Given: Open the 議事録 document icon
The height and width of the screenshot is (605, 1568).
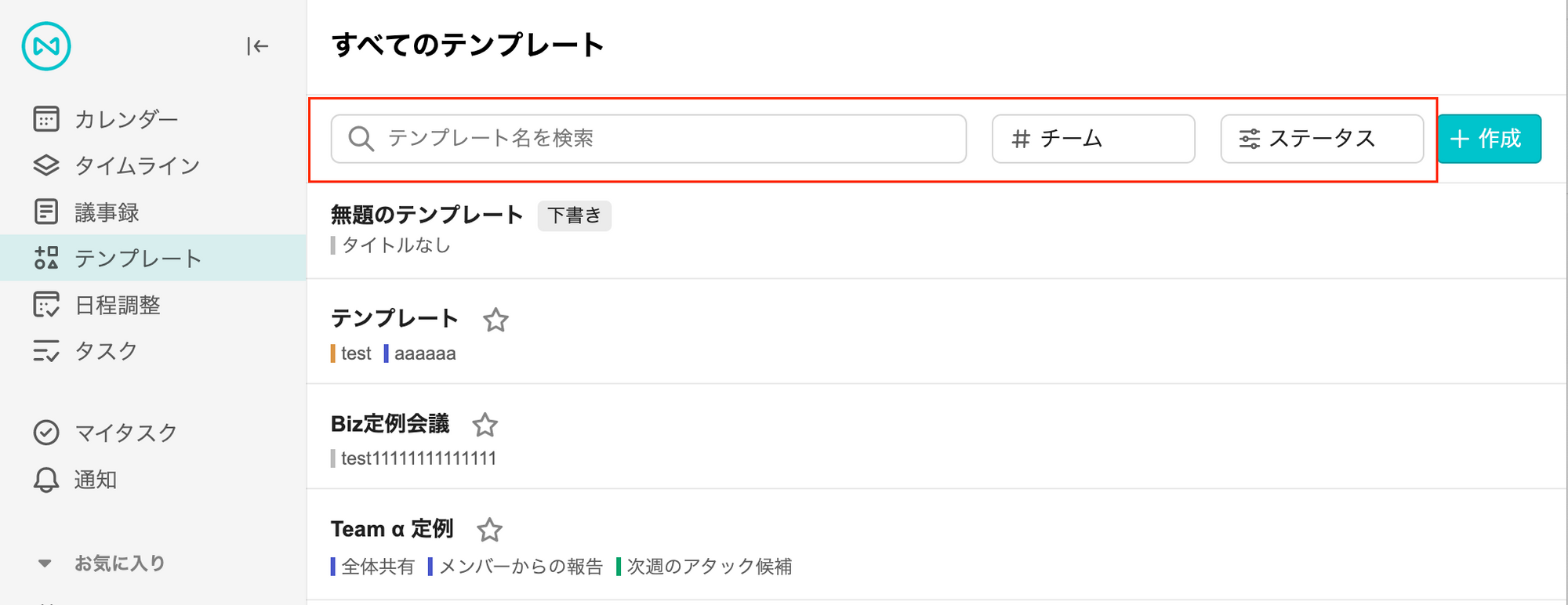Looking at the screenshot, I should point(46,212).
